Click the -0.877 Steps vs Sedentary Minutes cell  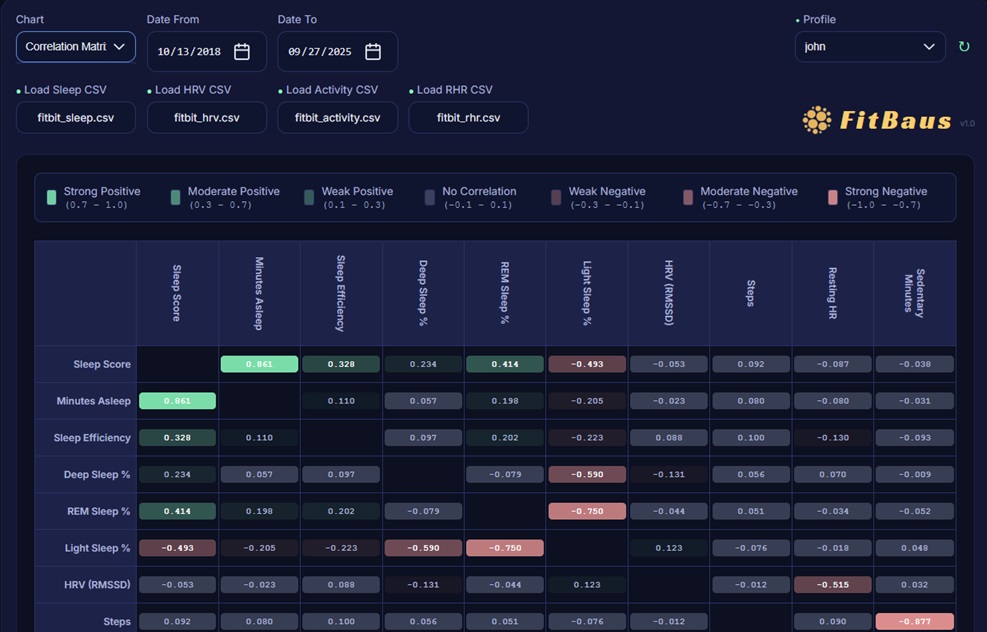914,621
